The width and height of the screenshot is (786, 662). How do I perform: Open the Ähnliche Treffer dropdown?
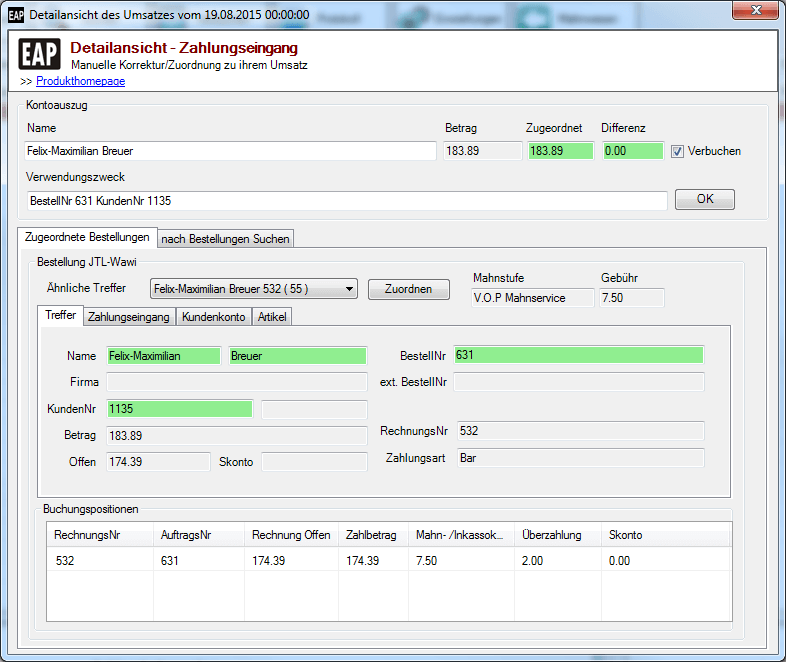click(253, 289)
